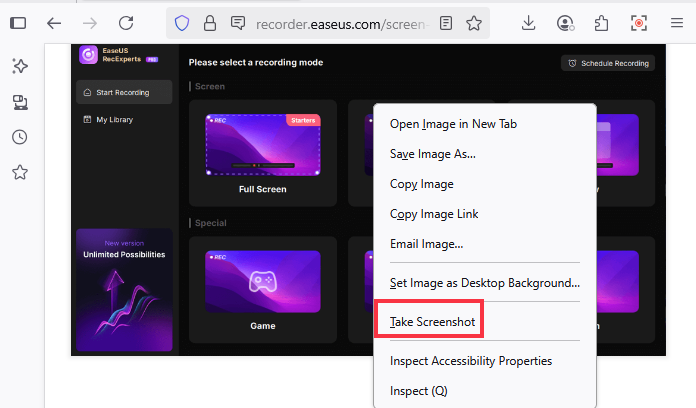Open the Extensions puzzle icon
The width and height of the screenshot is (696, 408).
pos(601,23)
